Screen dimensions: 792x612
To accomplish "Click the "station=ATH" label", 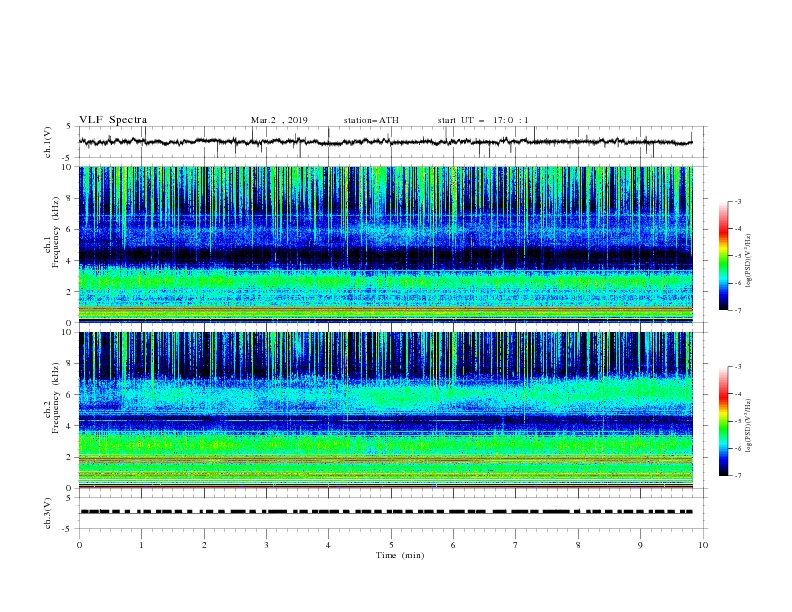I will click(371, 120).
